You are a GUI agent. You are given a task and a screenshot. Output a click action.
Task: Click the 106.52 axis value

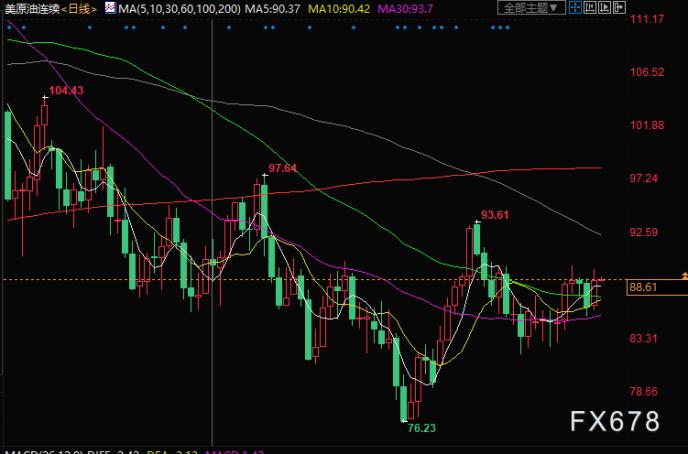coord(647,72)
